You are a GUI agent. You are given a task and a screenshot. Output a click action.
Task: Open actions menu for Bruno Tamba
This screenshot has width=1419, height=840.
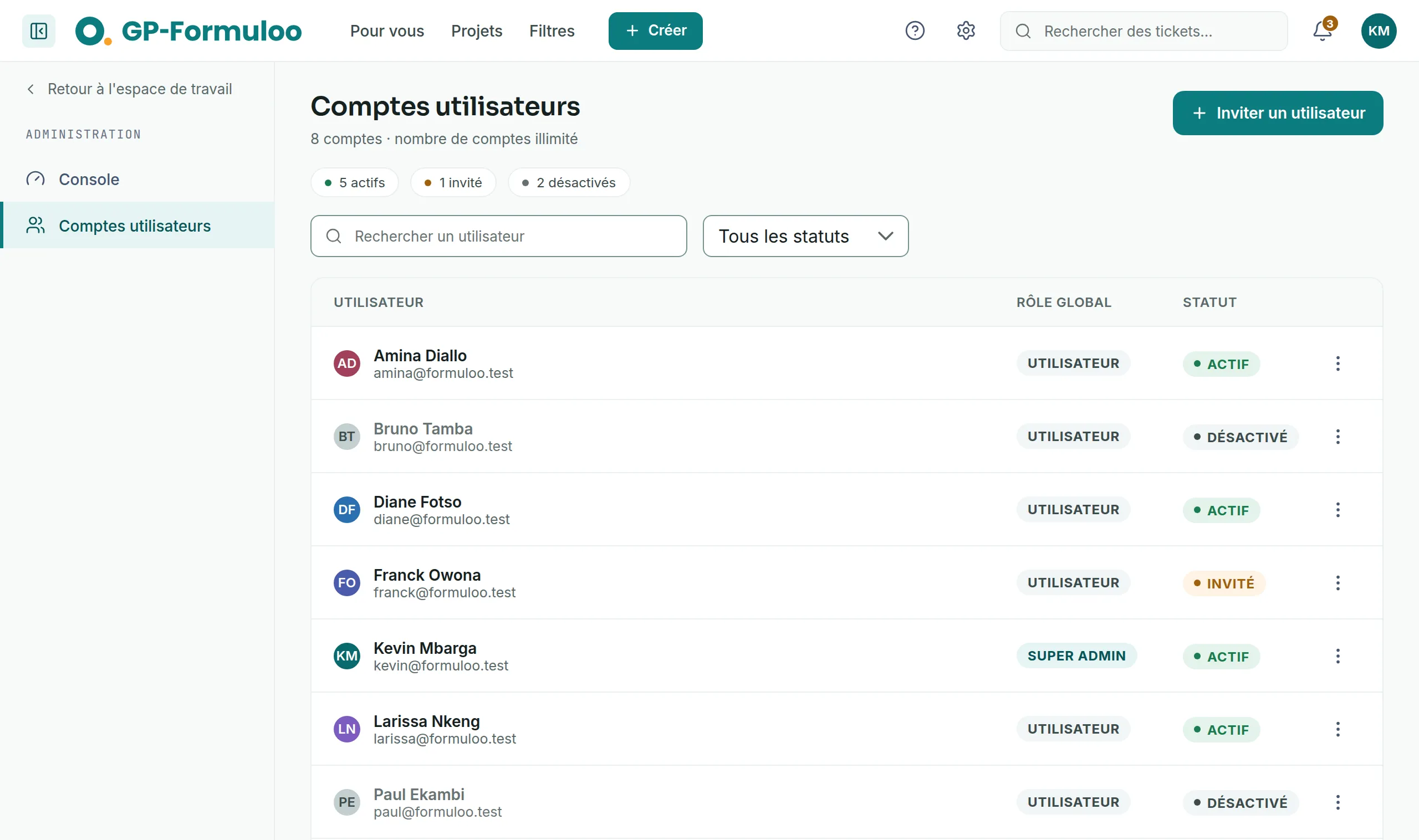(x=1338, y=437)
